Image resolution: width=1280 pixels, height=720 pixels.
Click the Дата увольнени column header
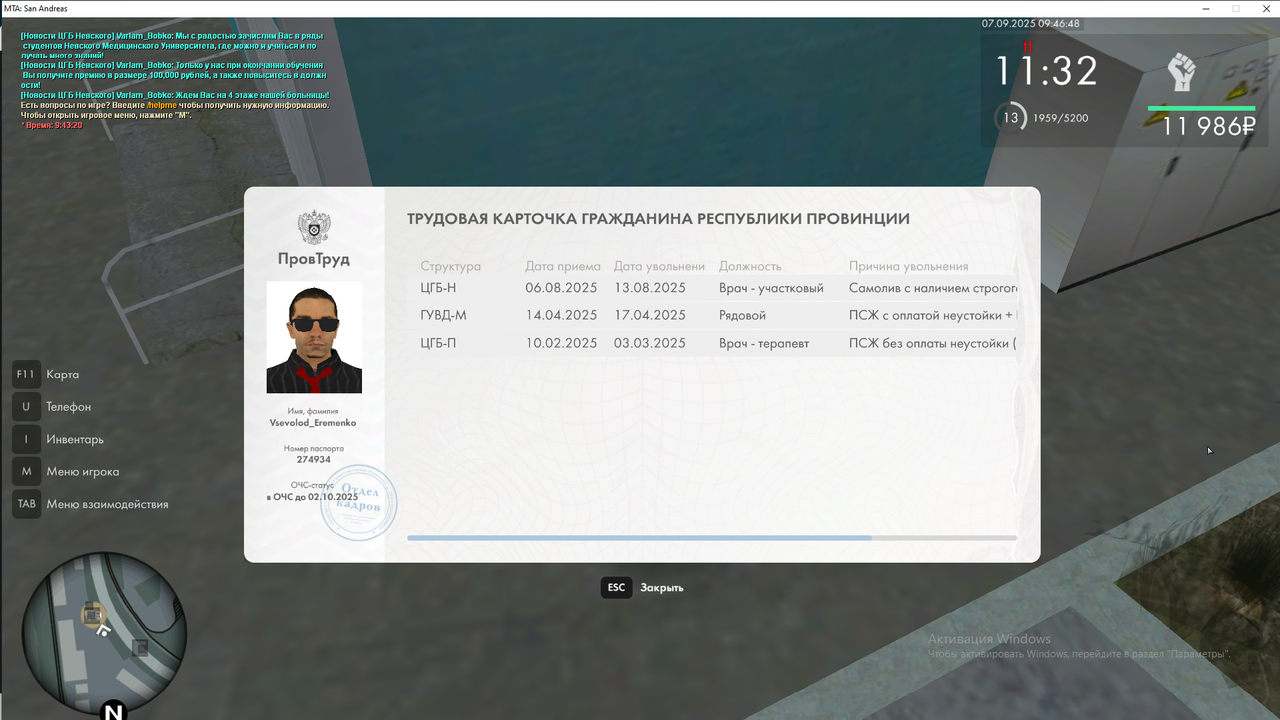[660, 266]
